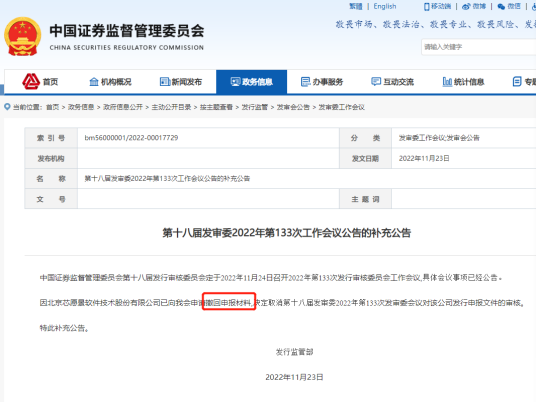The width and height of the screenshot is (536, 402).
Task: Open the 微博 Weibo icon
Action: point(466,6)
